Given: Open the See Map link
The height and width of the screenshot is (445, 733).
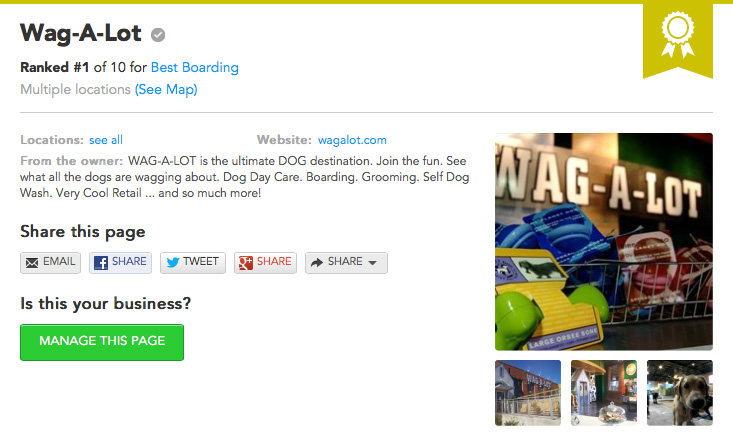Looking at the screenshot, I should point(166,89).
